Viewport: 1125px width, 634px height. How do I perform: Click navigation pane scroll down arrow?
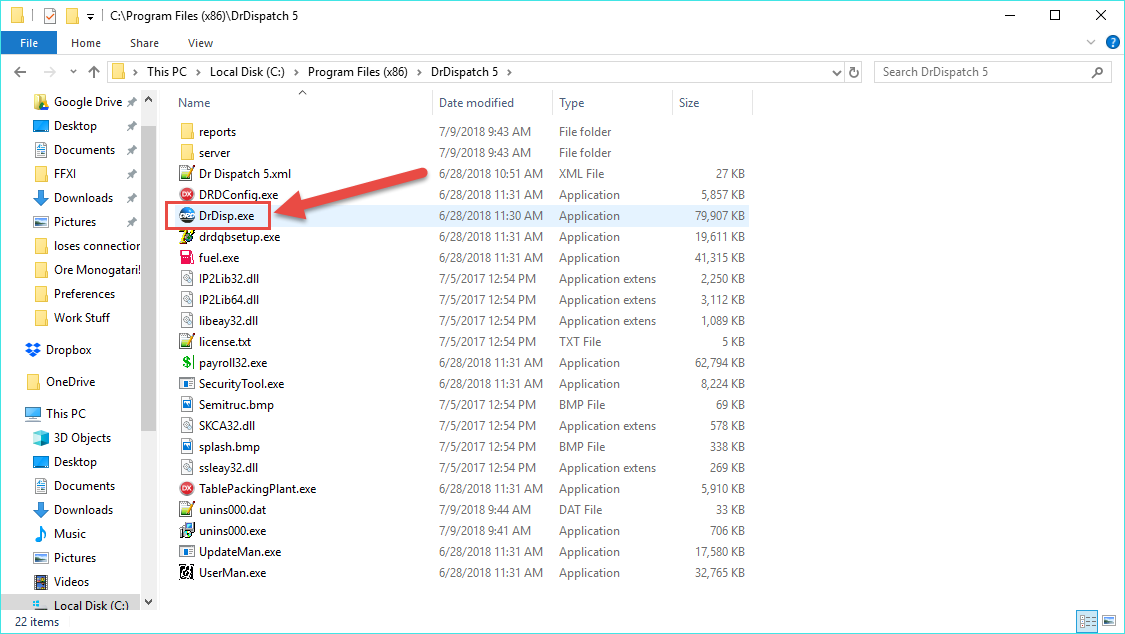tap(149, 602)
